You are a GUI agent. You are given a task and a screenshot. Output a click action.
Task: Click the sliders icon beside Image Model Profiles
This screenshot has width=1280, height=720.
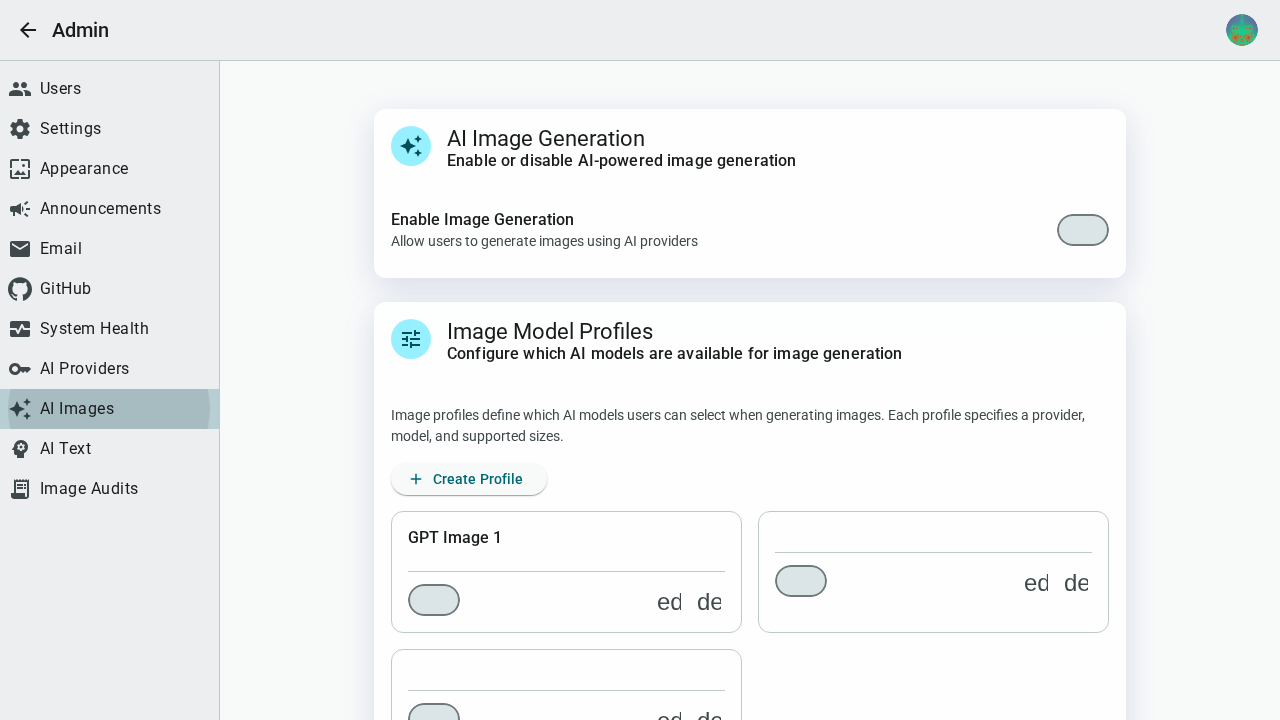pyautogui.click(x=411, y=339)
